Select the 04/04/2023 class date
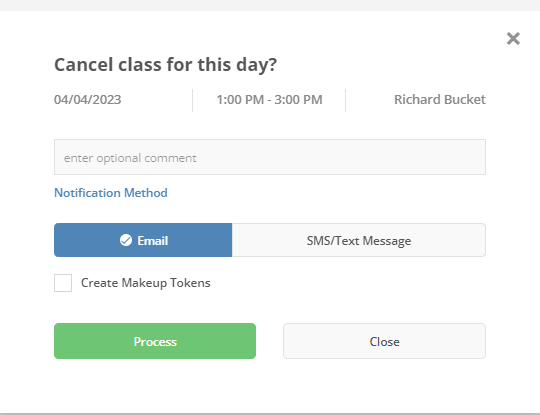This screenshot has height=415, width=540. pos(87,100)
